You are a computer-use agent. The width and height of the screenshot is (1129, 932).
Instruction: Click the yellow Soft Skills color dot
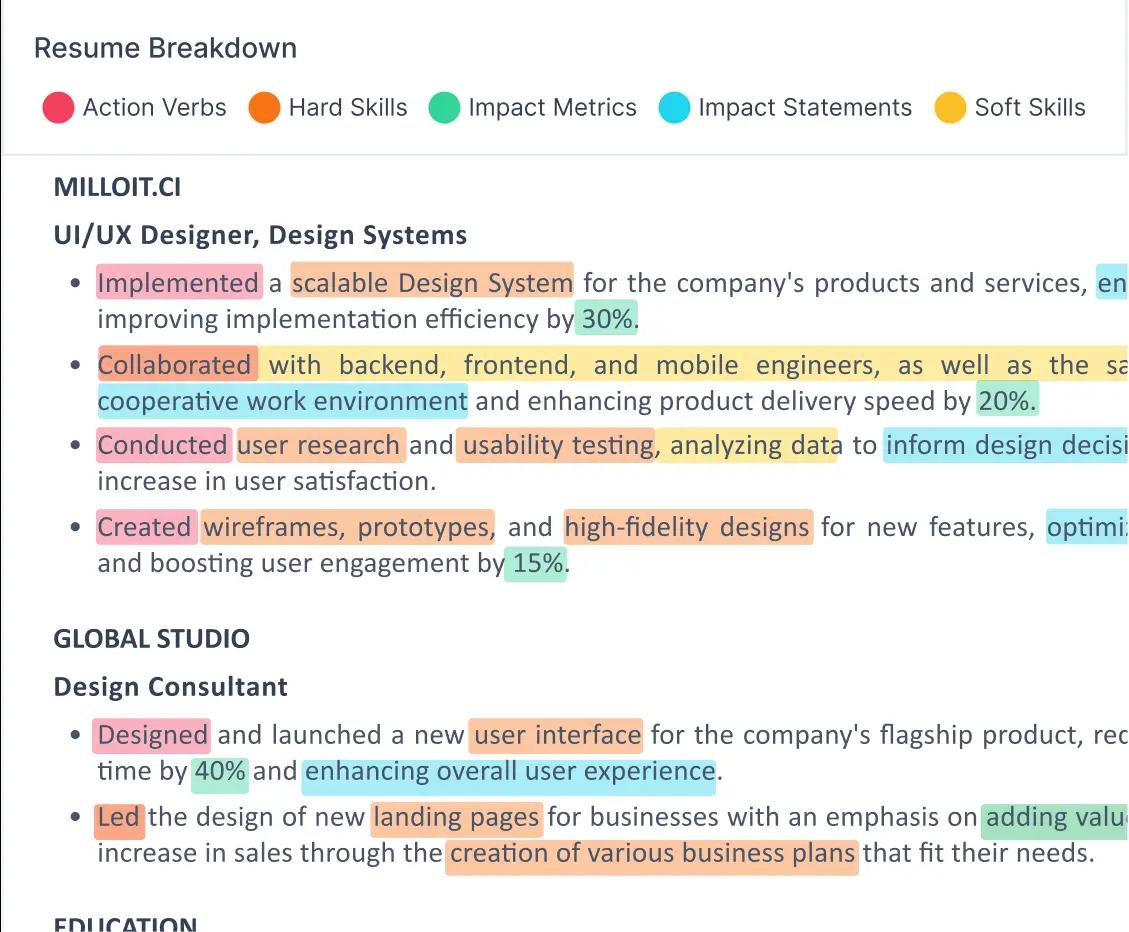tap(950, 108)
